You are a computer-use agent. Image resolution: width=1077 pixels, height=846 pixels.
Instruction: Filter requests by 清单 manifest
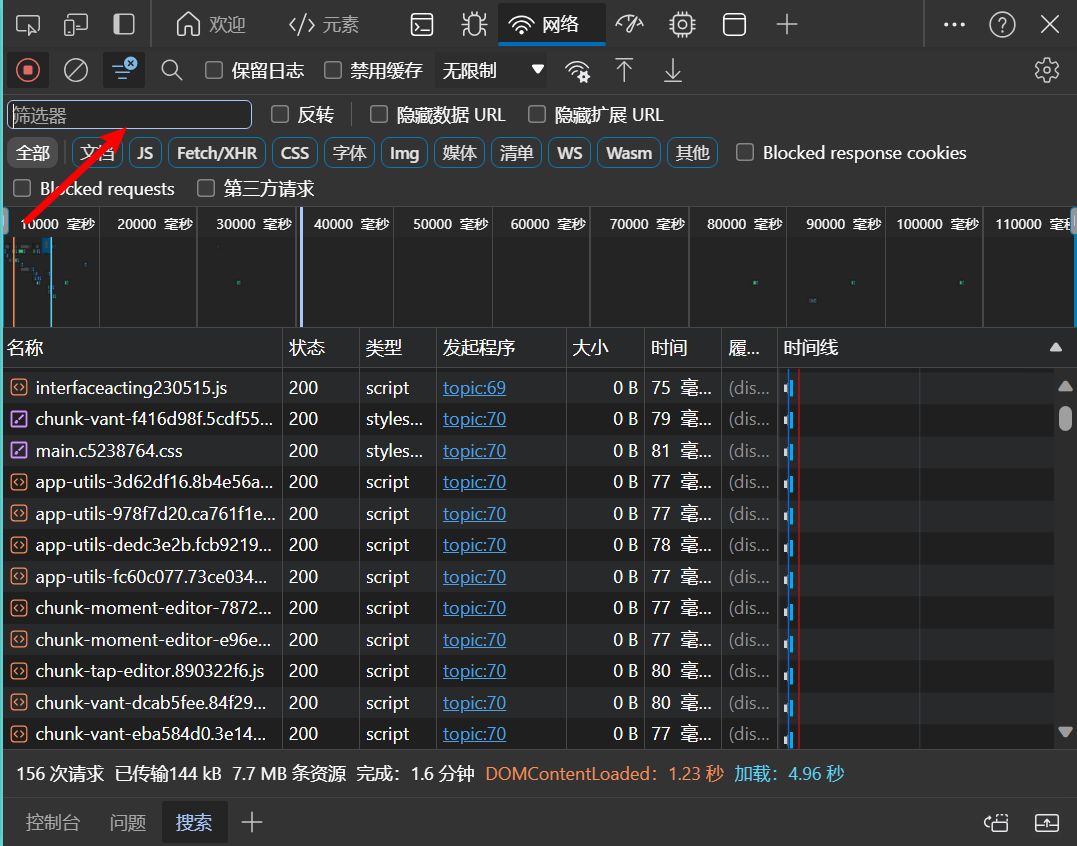pyautogui.click(x=517, y=152)
